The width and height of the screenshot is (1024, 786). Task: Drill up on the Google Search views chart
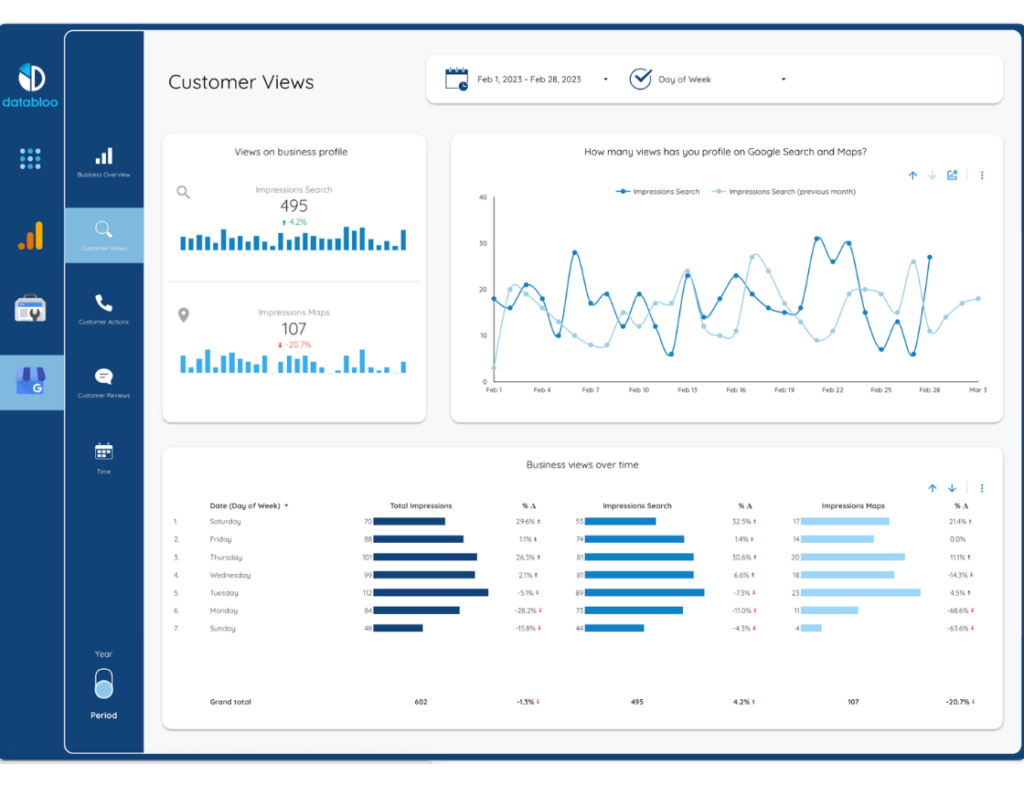tap(912, 174)
